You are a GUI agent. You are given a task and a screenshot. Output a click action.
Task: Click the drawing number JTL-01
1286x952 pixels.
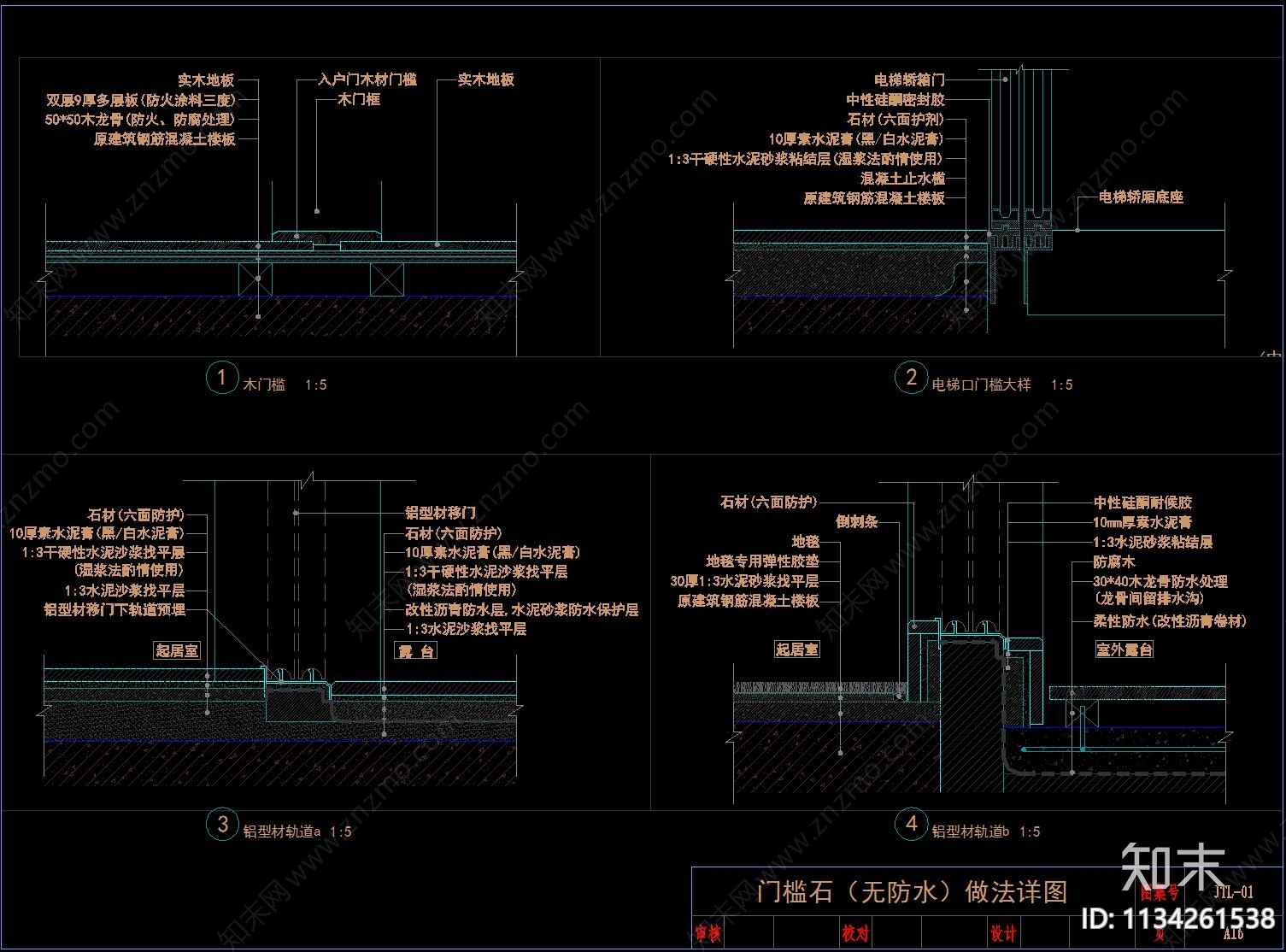click(1233, 891)
